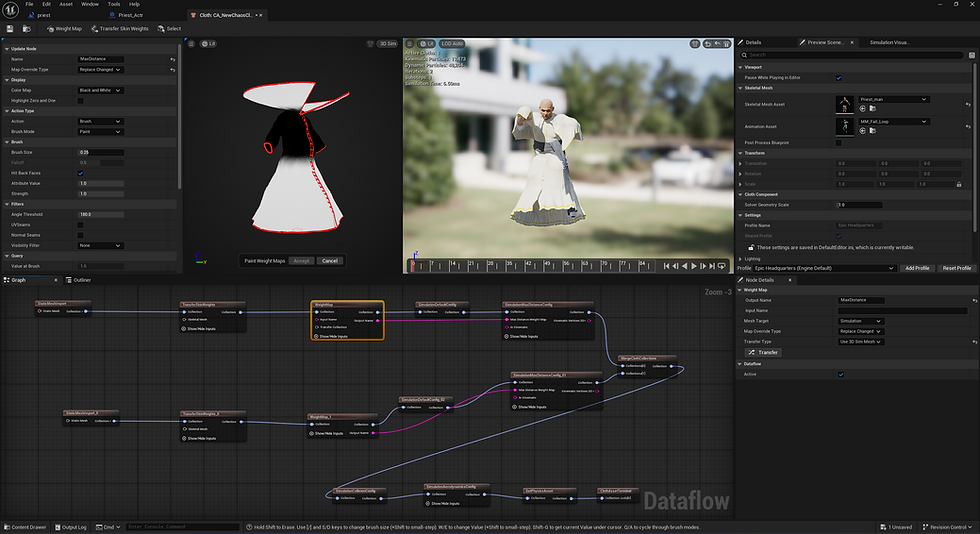Click the Transfer Skin Weights tool

(119, 29)
